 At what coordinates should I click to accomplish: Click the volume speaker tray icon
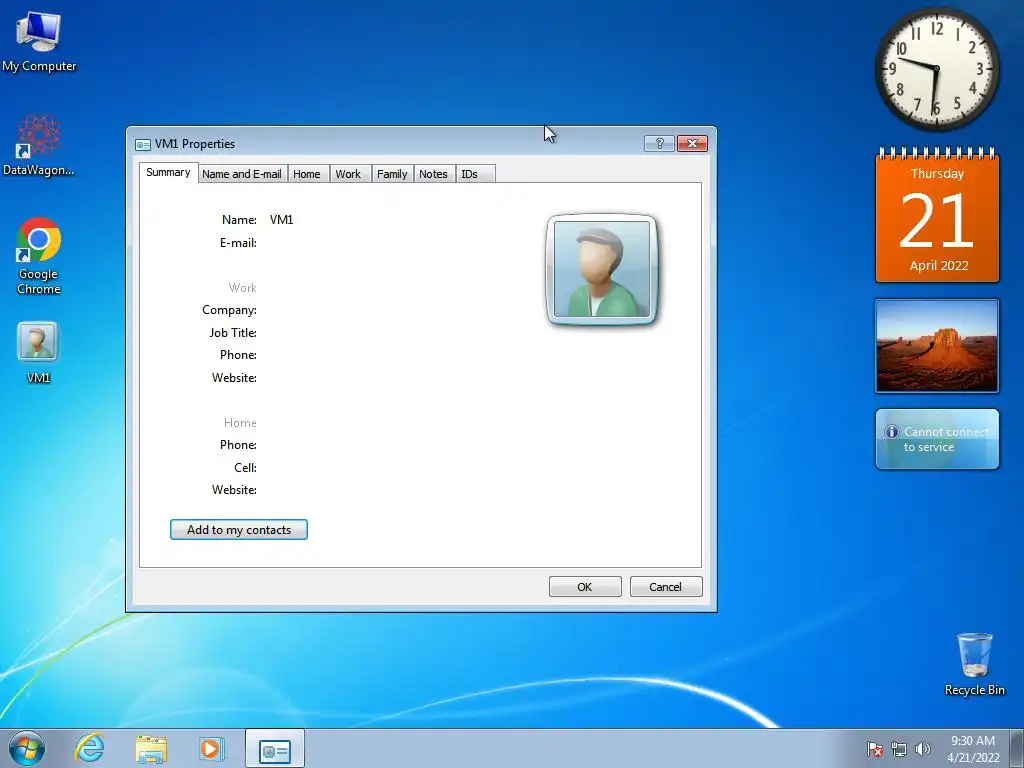tap(923, 749)
